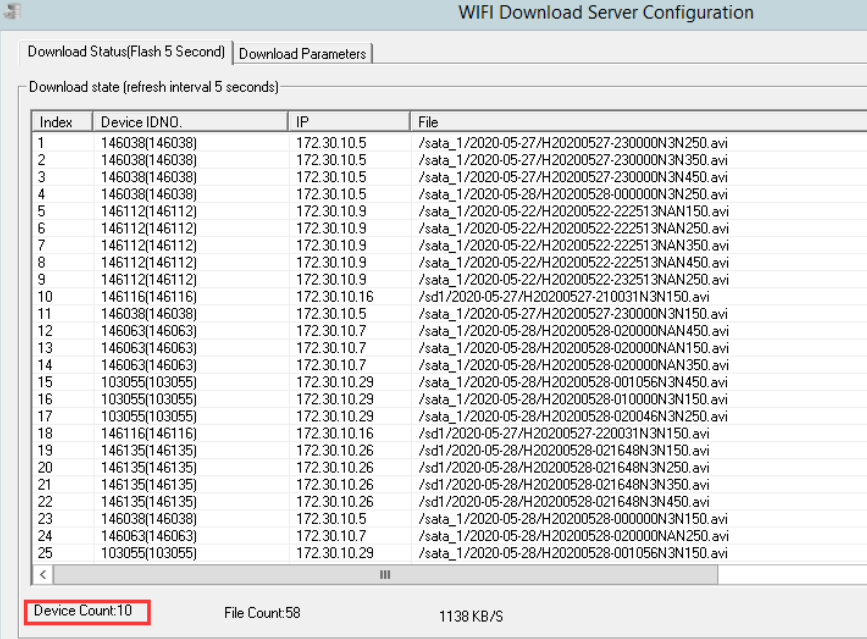The image size is (867, 639).
Task: Sort by the Index column header
Action: (x=62, y=122)
